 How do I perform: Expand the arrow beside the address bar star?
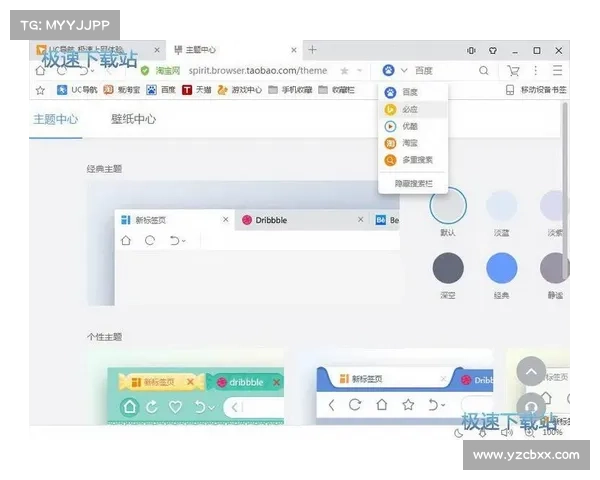(359, 71)
